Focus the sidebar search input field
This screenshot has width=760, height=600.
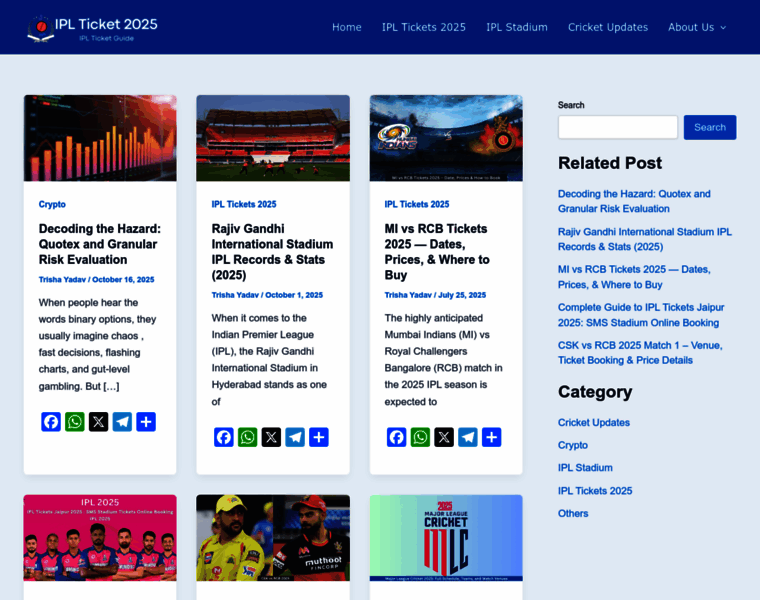coord(618,127)
